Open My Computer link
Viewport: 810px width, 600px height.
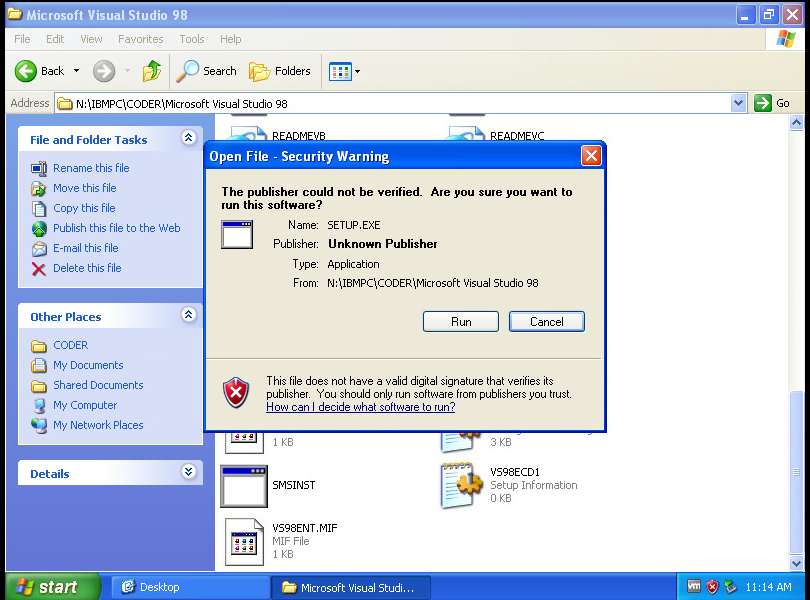click(85, 405)
